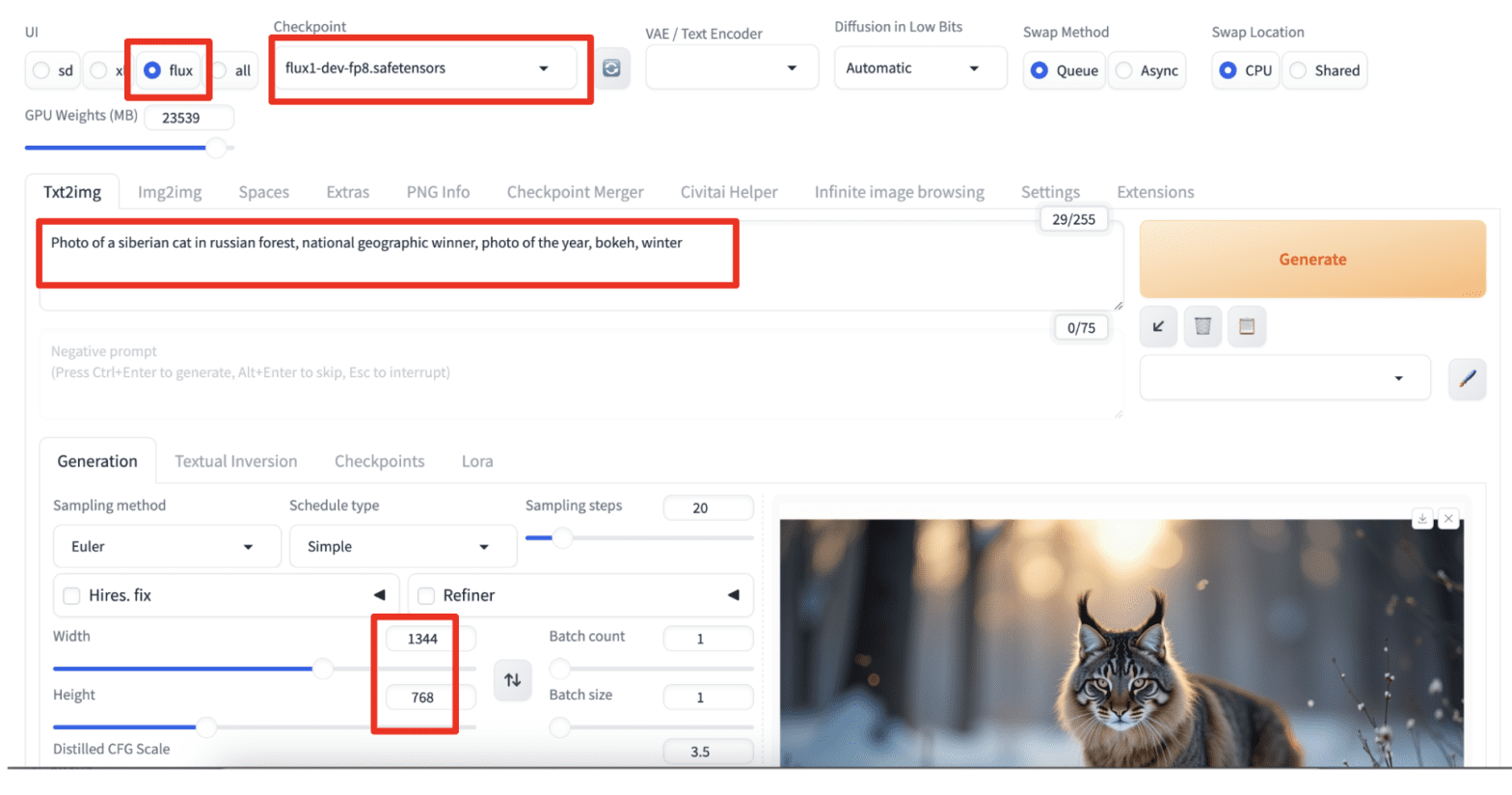Download the generated image icon
1512x795 pixels.
[1421, 519]
